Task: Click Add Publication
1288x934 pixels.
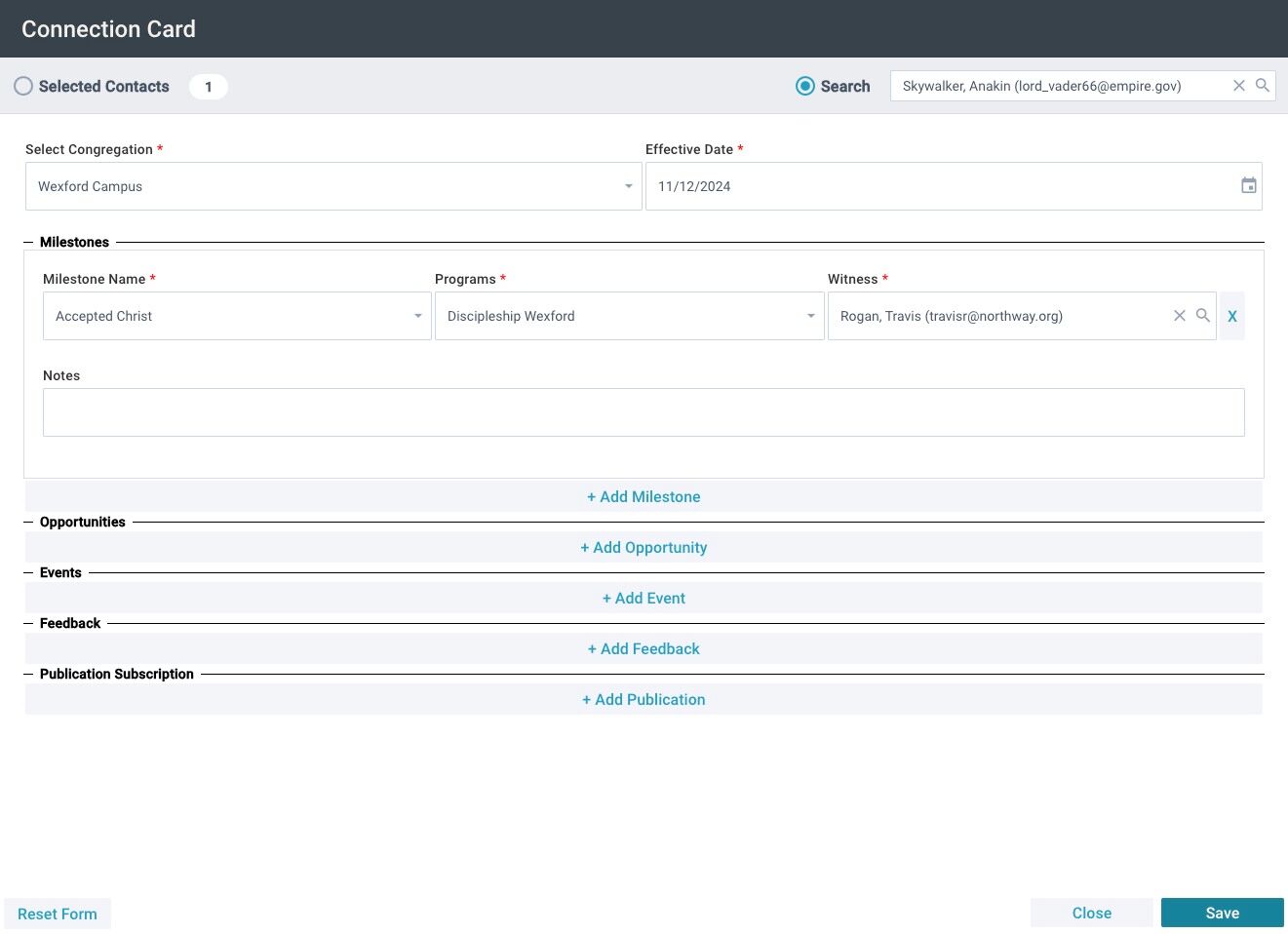Action: [x=644, y=699]
